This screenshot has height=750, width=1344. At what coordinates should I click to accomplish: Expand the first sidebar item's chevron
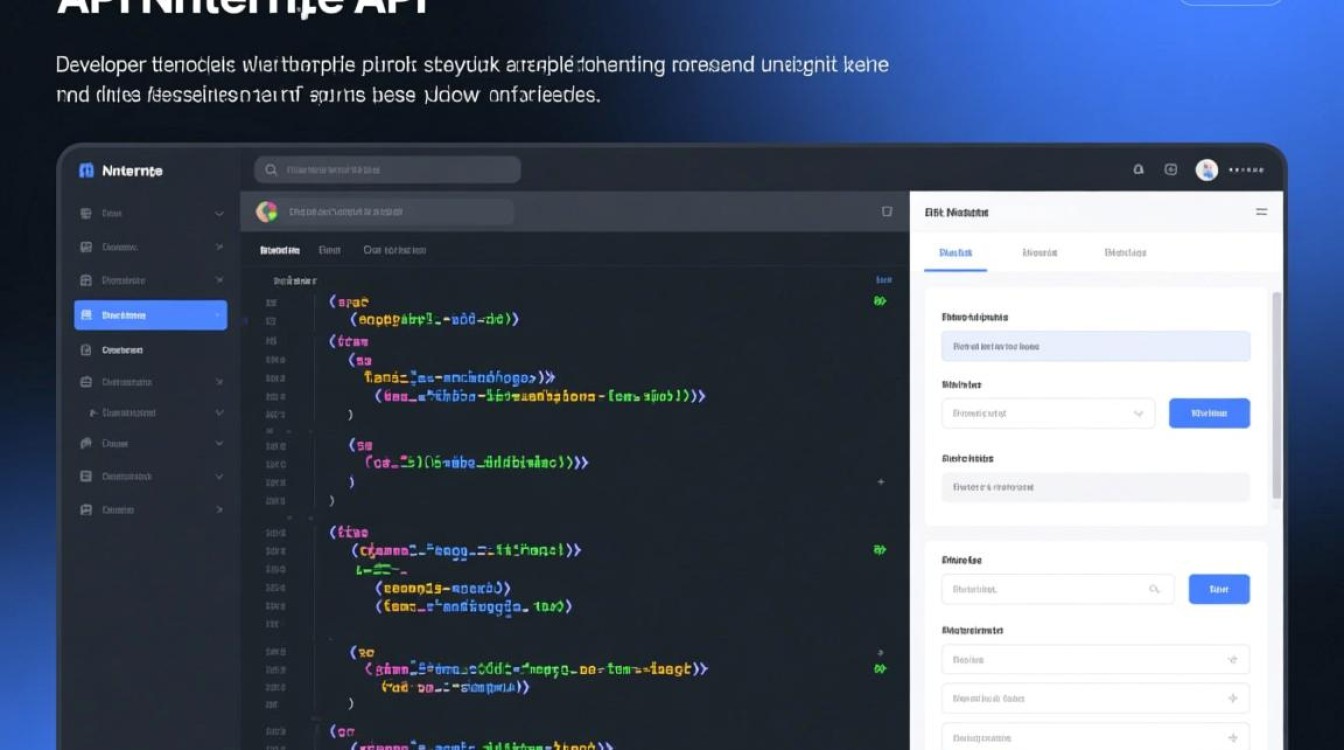click(219, 214)
